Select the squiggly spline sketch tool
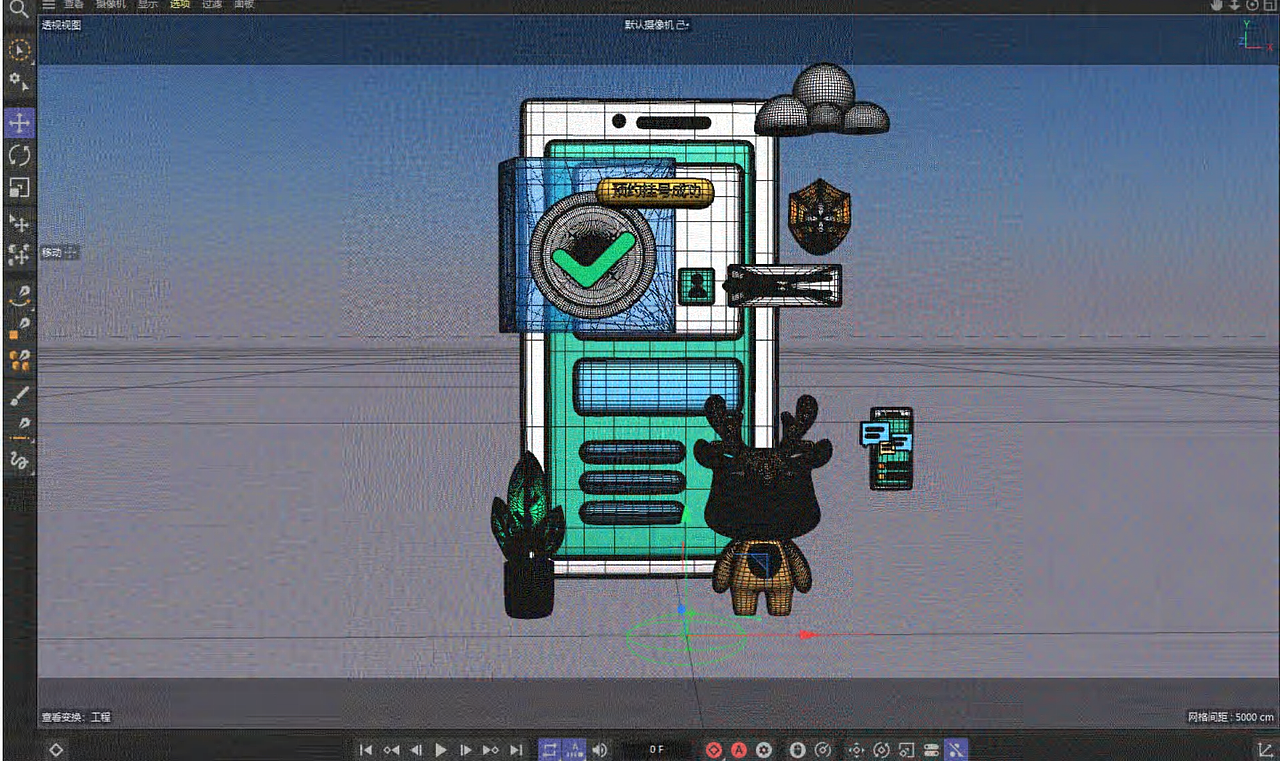The height and width of the screenshot is (761, 1280). tap(19, 460)
